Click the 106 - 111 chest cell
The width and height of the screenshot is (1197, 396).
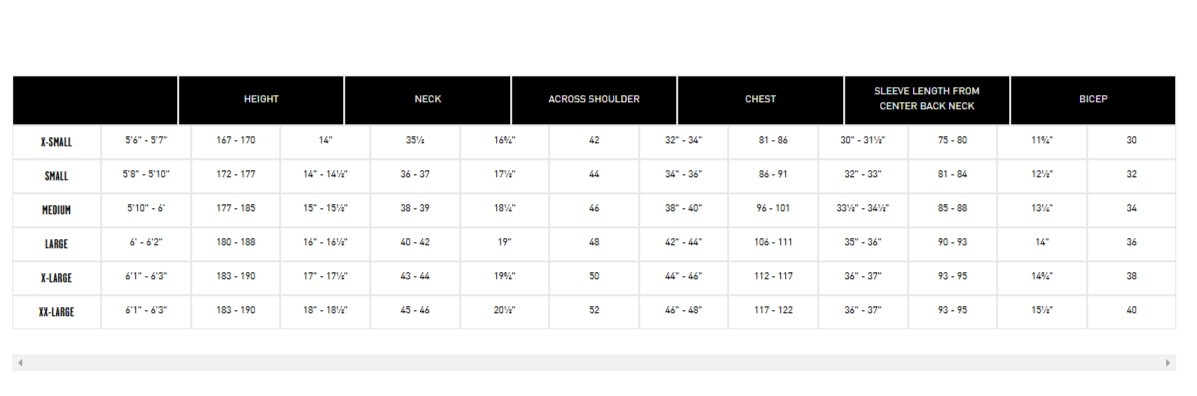pos(773,243)
